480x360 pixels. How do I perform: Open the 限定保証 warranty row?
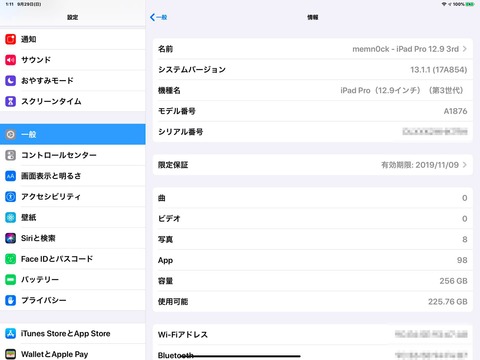click(x=313, y=165)
